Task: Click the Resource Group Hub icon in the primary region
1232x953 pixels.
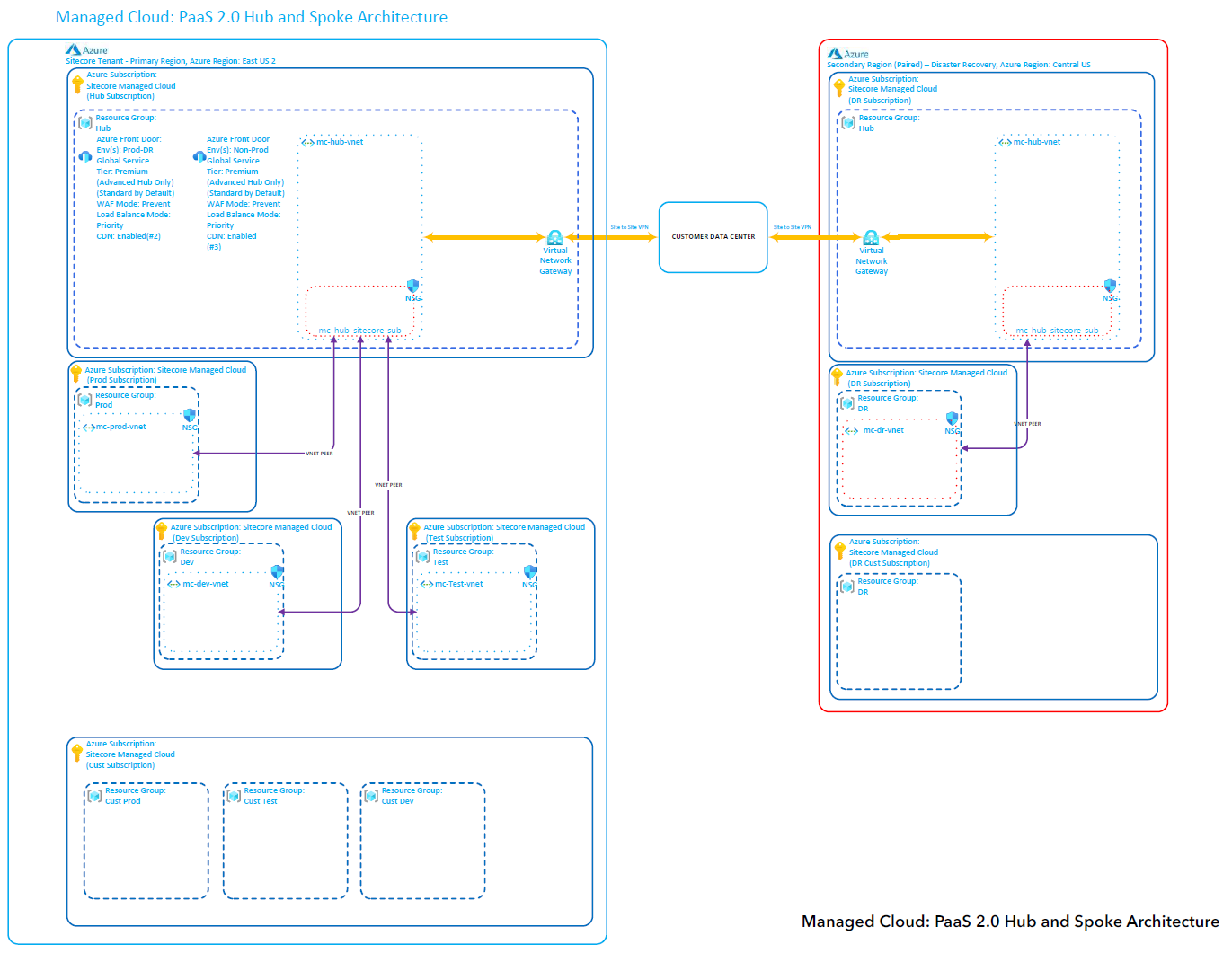Action: click(85, 122)
